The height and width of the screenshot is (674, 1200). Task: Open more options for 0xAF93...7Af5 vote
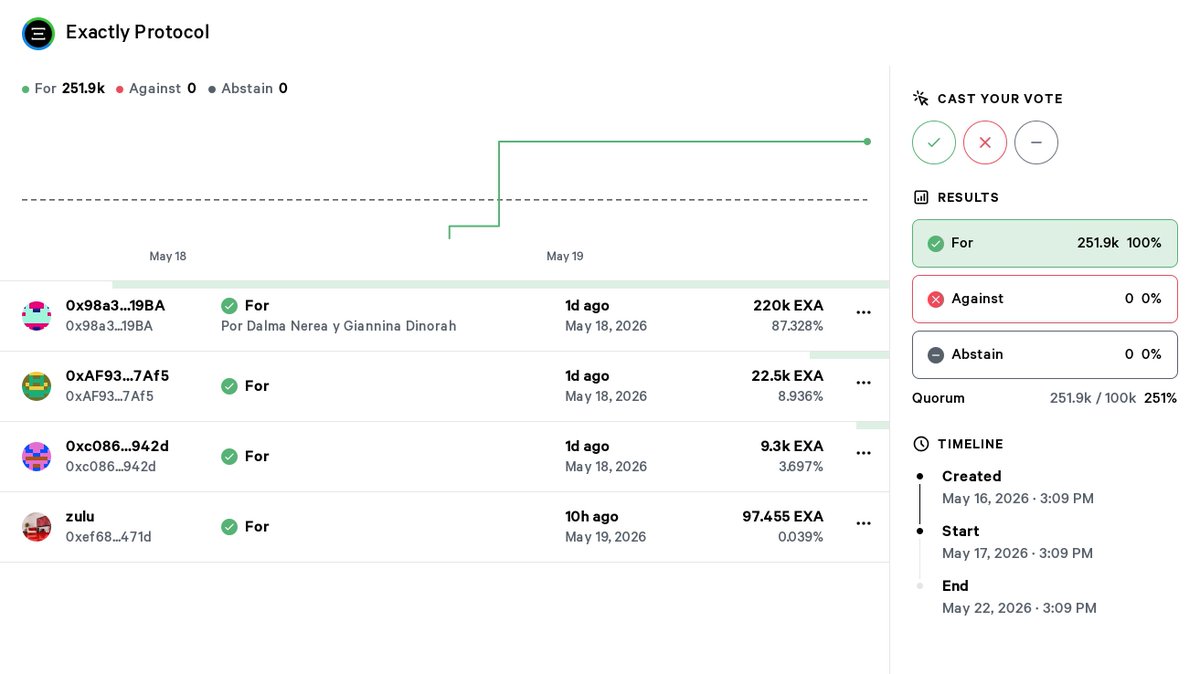point(864,383)
